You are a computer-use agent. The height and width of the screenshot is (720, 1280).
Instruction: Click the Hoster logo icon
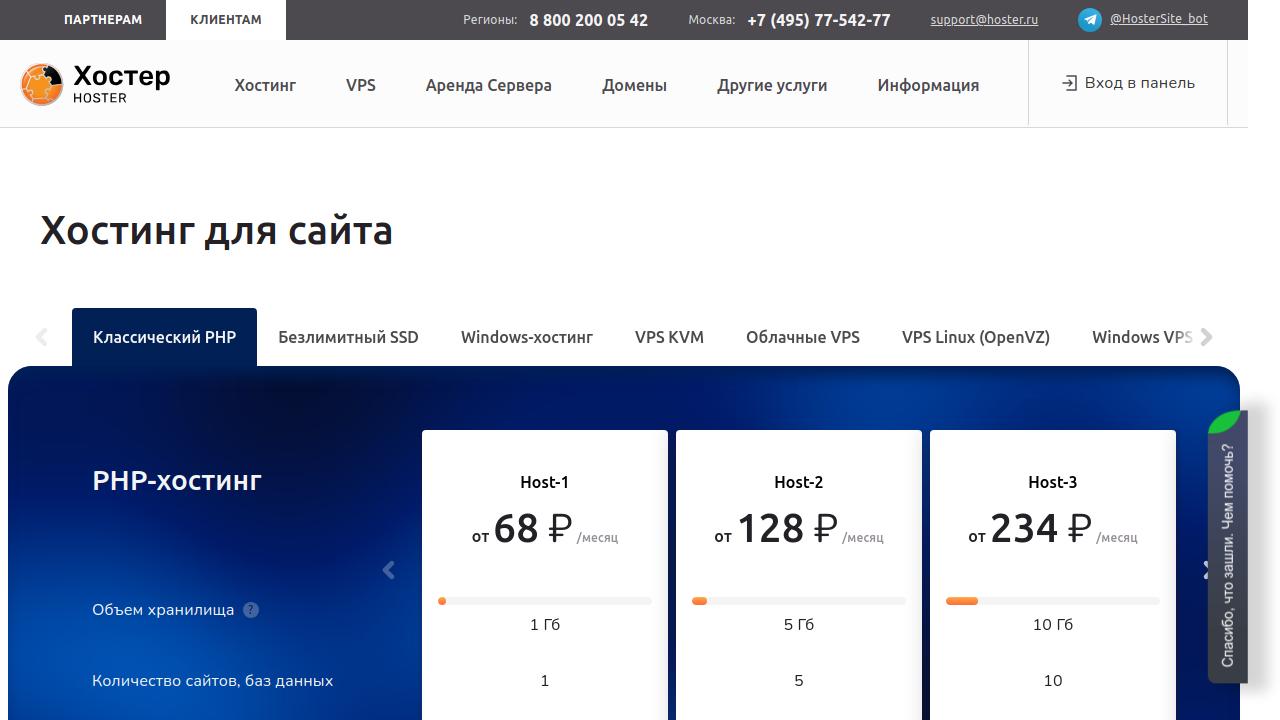[42, 84]
